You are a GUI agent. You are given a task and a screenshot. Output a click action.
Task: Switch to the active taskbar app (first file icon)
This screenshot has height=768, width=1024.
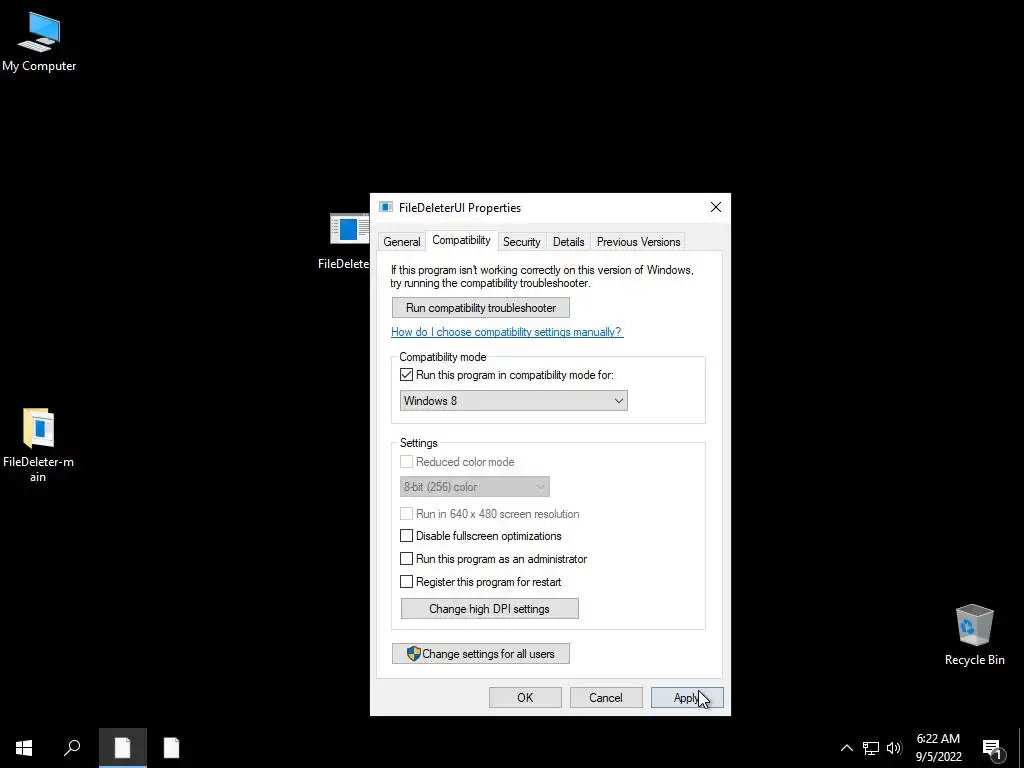point(123,748)
